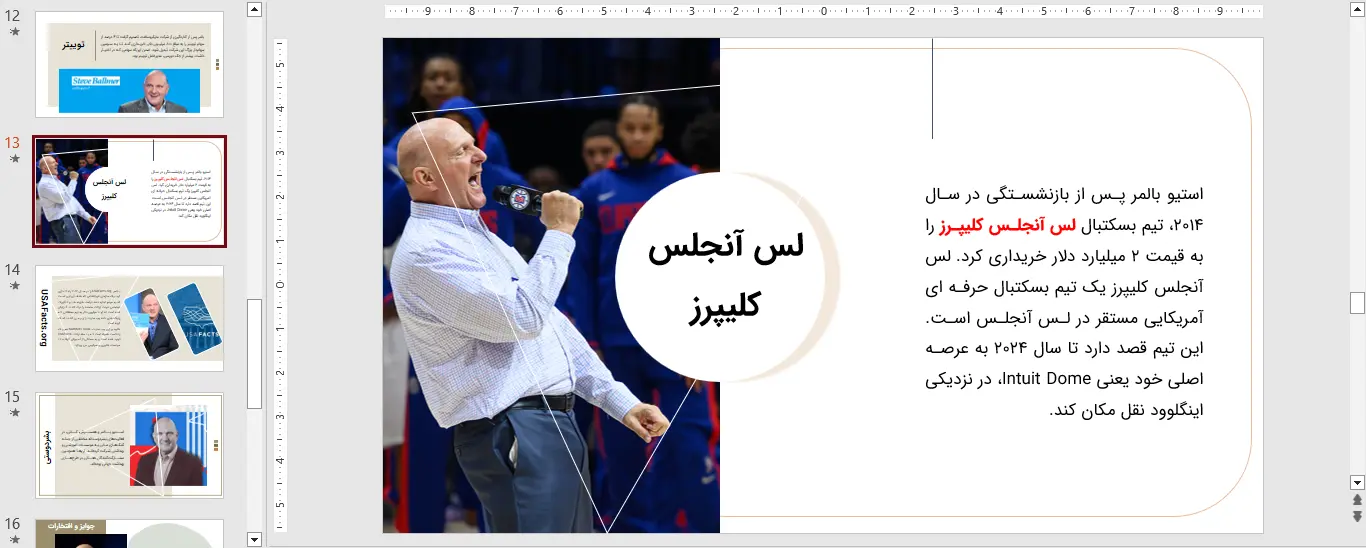Click the first paragraph line starting استیو بالمر
This screenshot has height=548, width=1366.
1065,194
